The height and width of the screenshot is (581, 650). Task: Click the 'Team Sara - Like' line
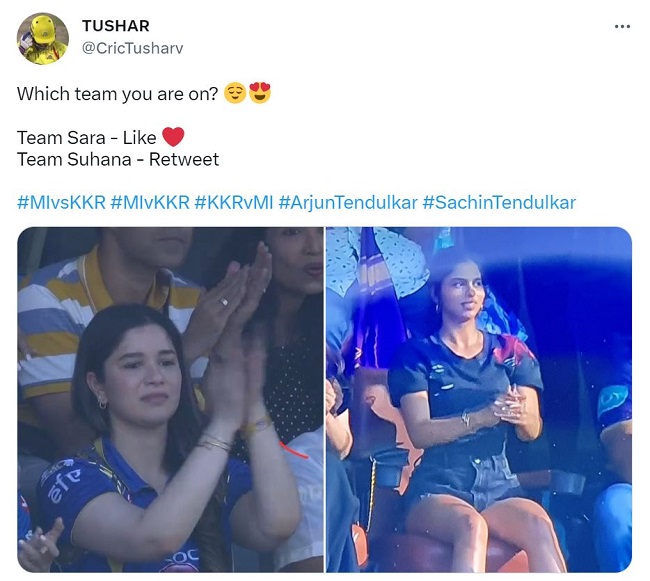point(87,138)
